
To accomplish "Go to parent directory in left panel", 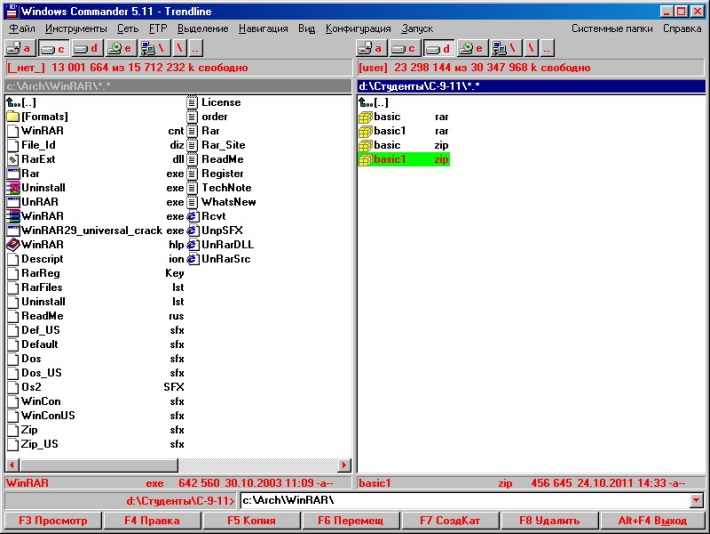I will tap(196, 48).
